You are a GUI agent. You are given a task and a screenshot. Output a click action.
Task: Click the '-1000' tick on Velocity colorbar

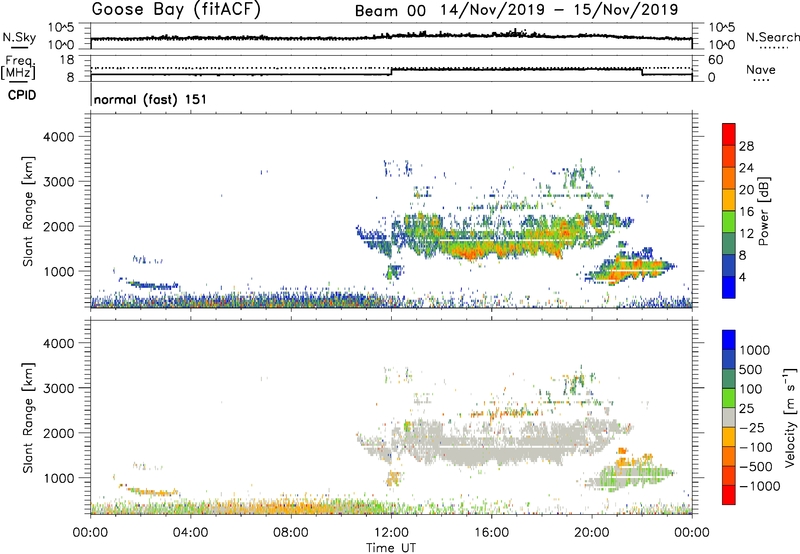[x=759, y=486]
